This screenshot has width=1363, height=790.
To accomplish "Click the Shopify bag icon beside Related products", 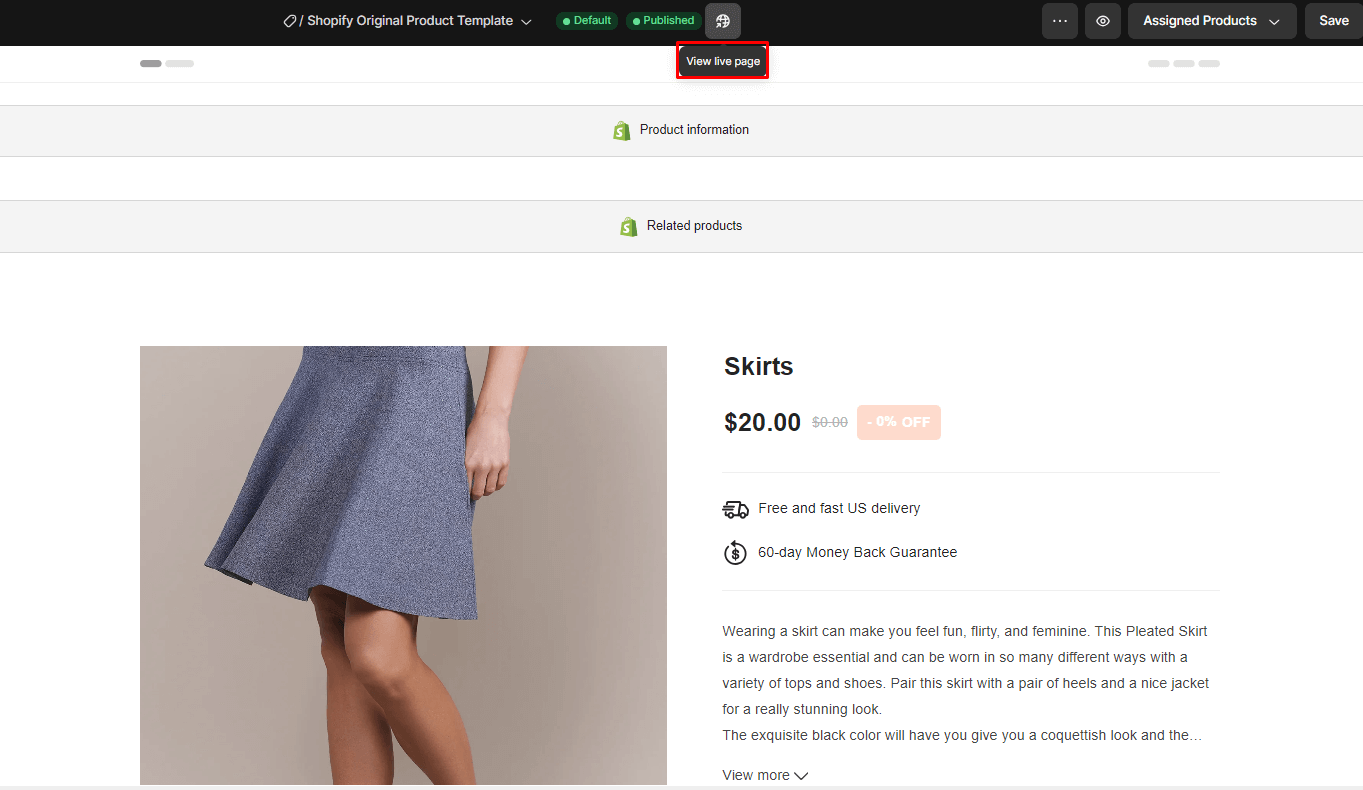I will click(628, 226).
